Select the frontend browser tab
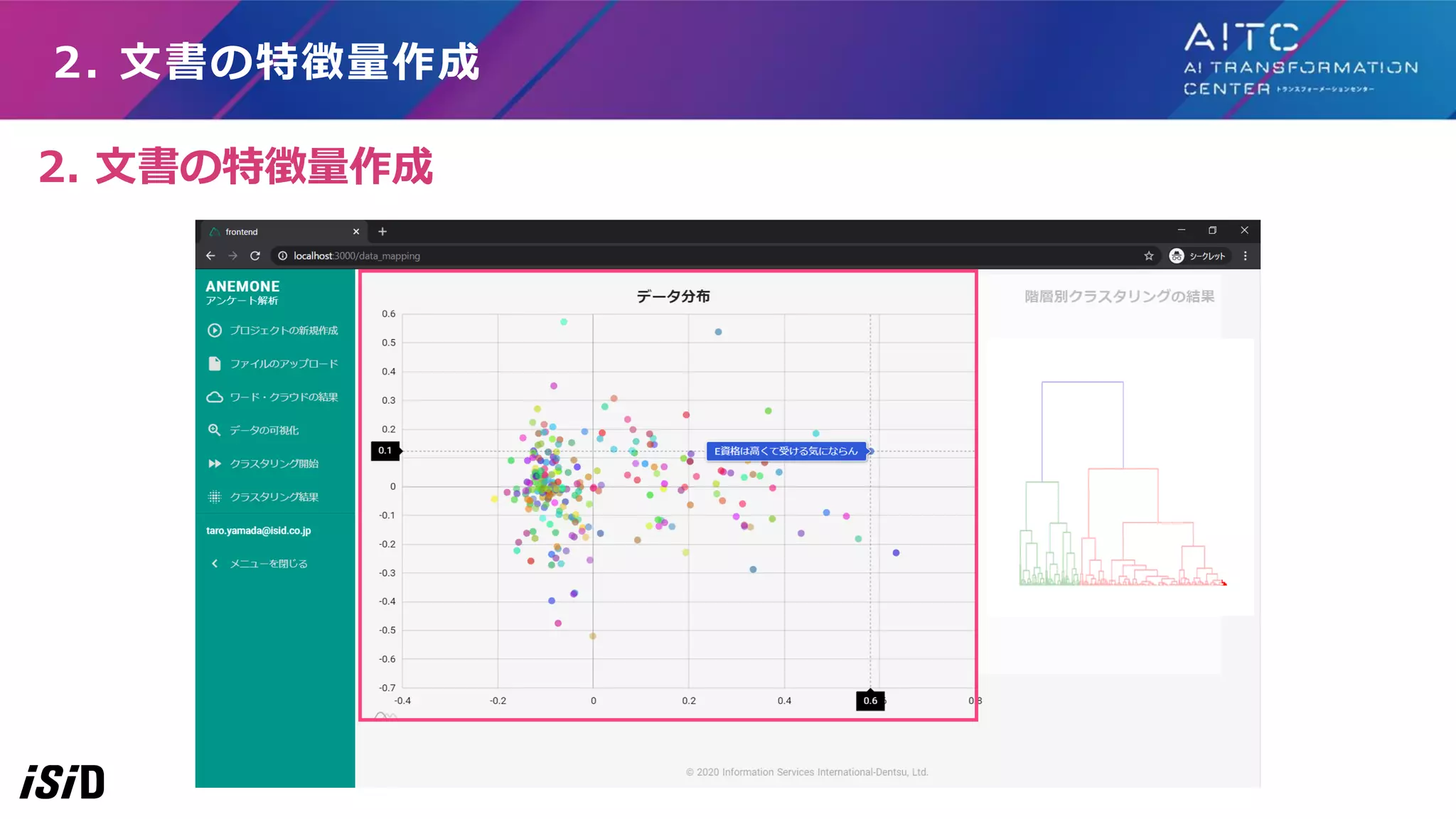The height and width of the screenshot is (819, 1456). coord(284,232)
